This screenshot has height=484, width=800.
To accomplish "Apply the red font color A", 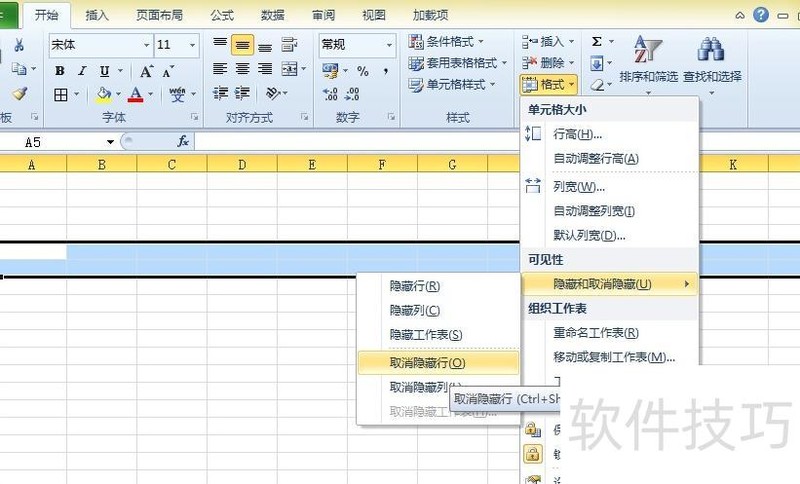I will (135, 94).
